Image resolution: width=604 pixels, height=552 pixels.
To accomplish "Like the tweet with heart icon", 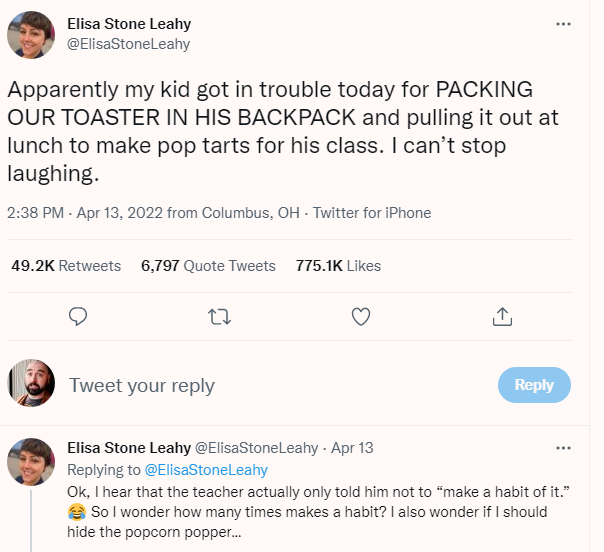I will (362, 317).
